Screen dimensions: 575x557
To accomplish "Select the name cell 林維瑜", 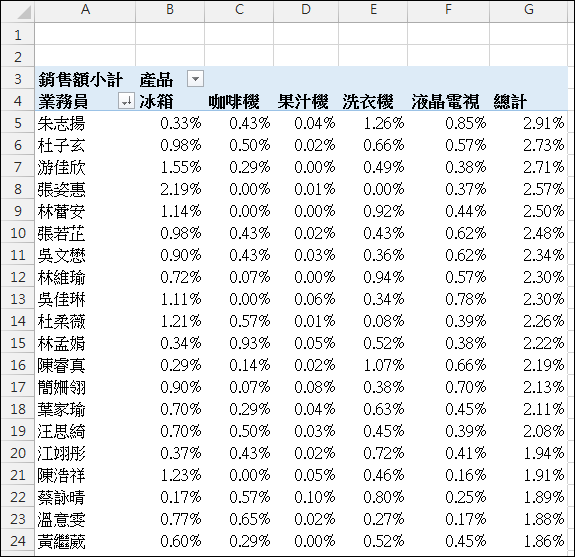I will point(85,277).
